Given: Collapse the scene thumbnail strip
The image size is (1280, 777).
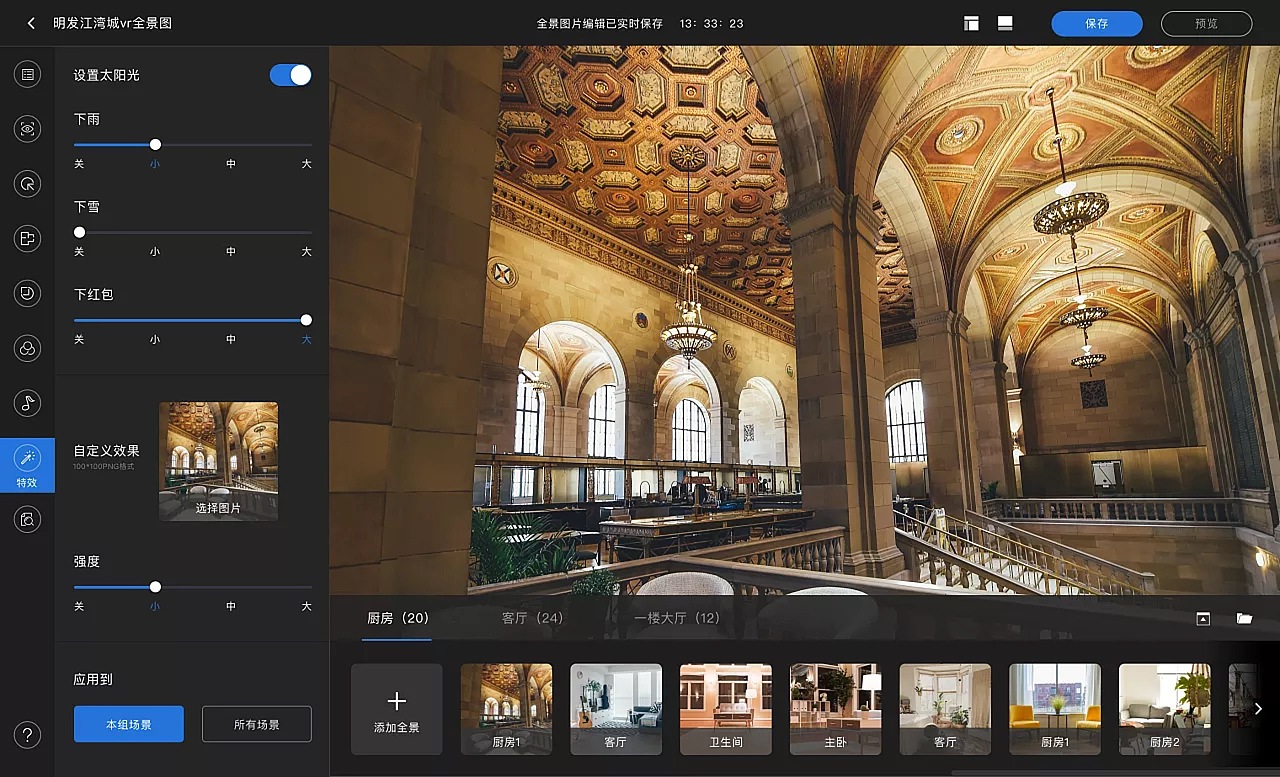Looking at the screenshot, I should pos(1203,619).
